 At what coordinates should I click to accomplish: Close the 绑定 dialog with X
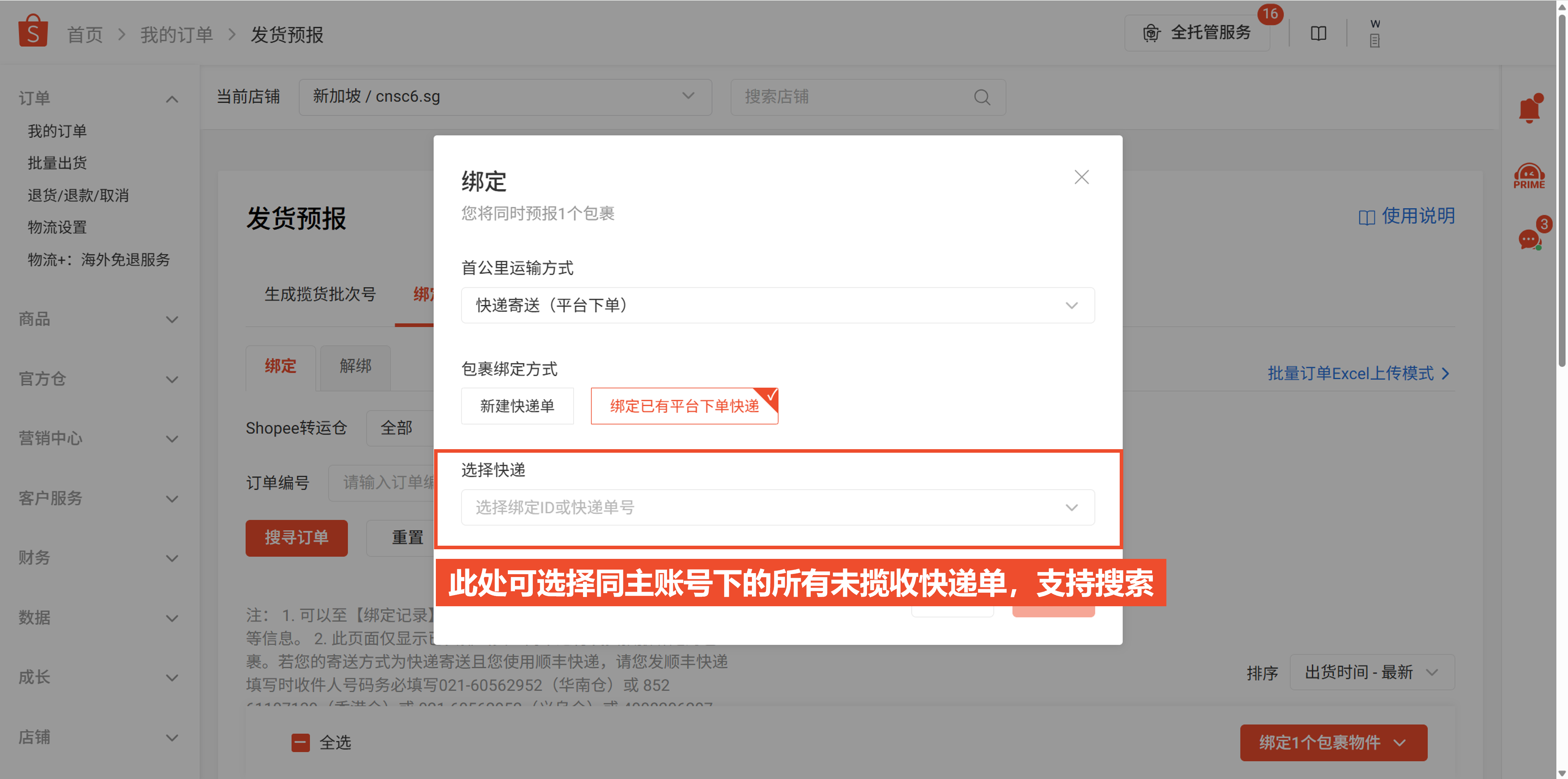click(x=1081, y=177)
